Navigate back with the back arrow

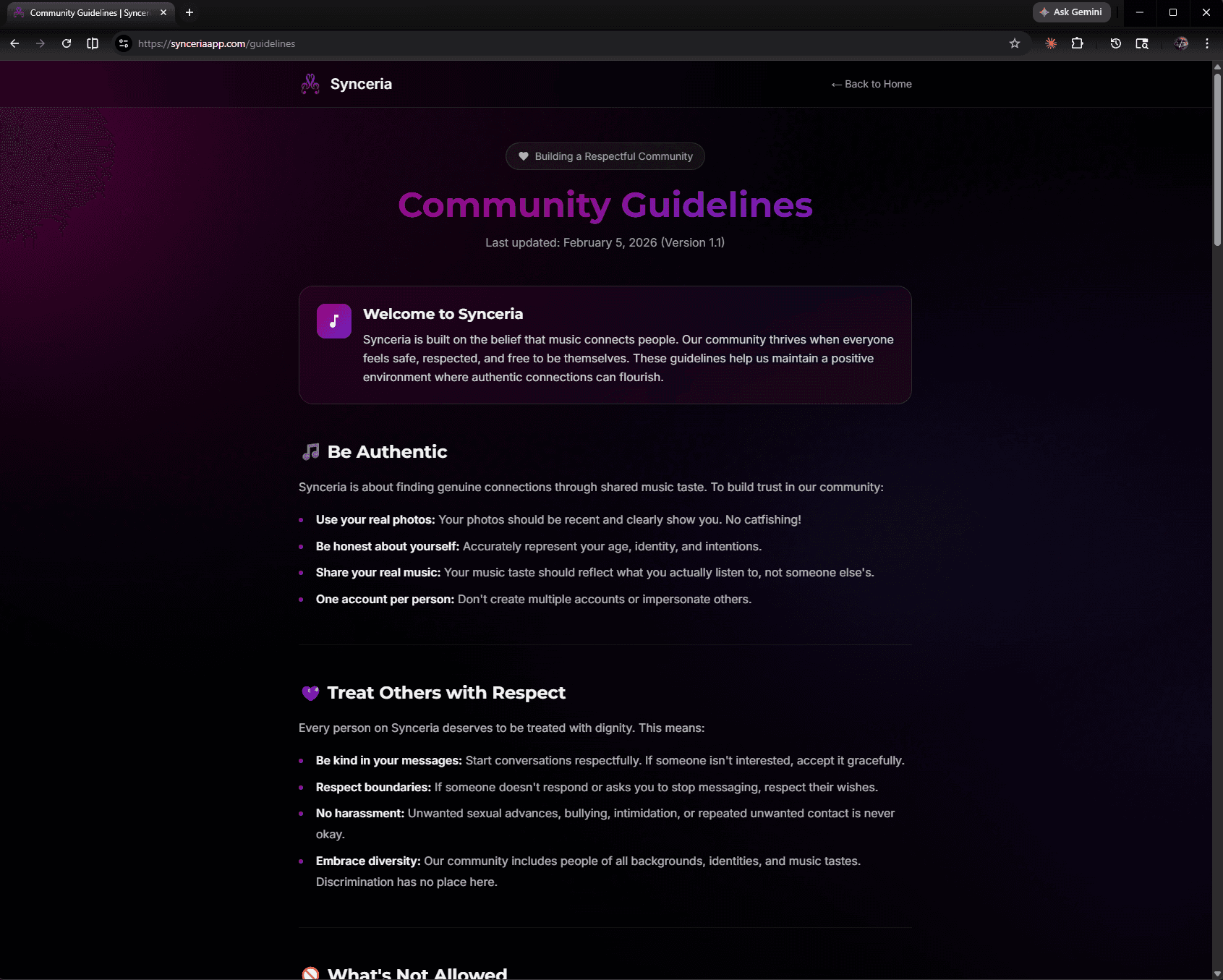tap(14, 43)
